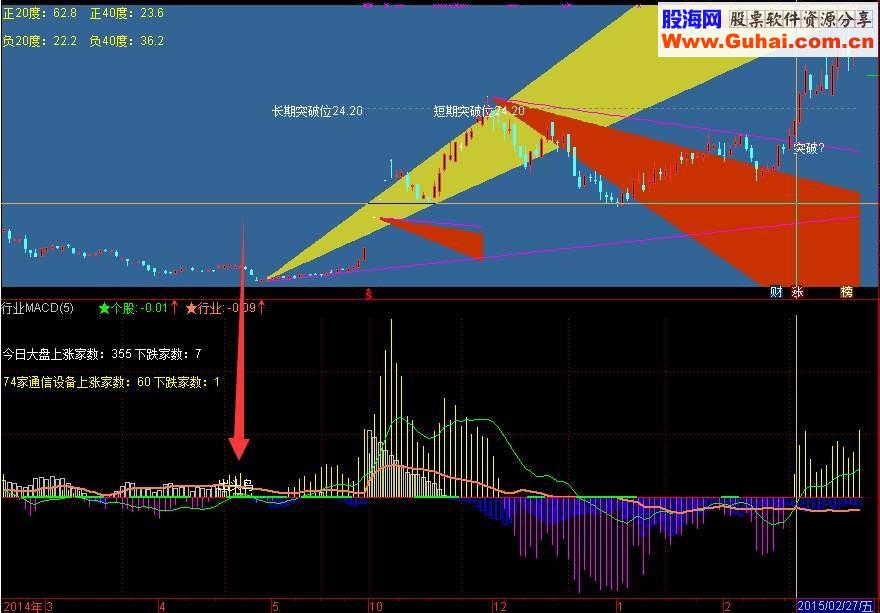The height and width of the screenshot is (613, 880).
Task: Click the 负40度: 36.2 readout
Action: point(127,41)
